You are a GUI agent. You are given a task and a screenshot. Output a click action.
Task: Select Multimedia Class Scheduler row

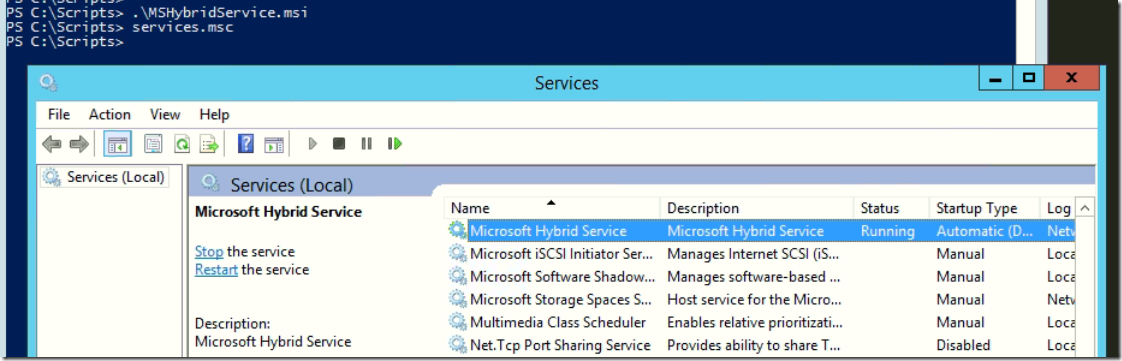coord(760,322)
